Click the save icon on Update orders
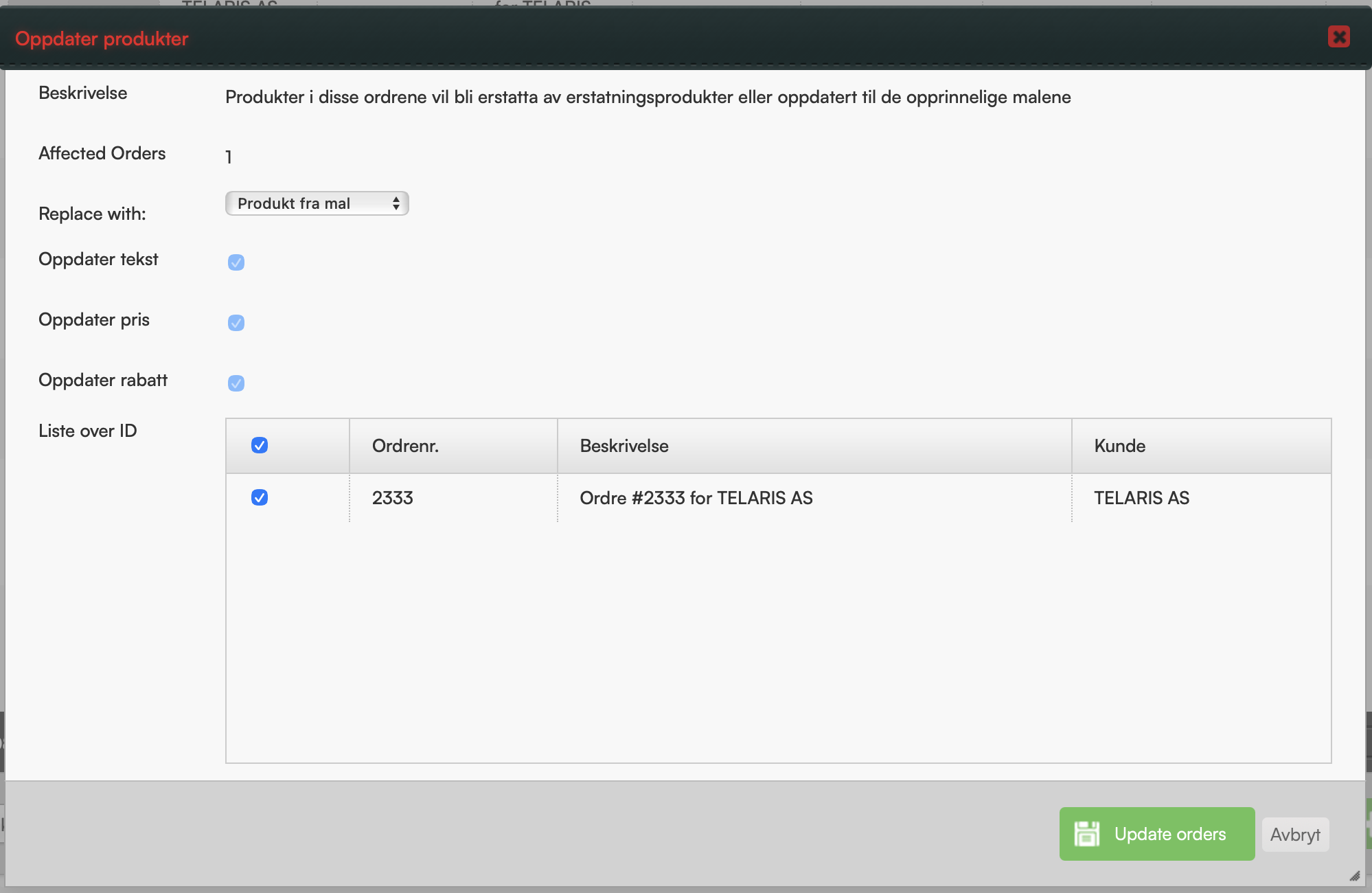Viewport: 1372px width, 893px height. 1087,834
